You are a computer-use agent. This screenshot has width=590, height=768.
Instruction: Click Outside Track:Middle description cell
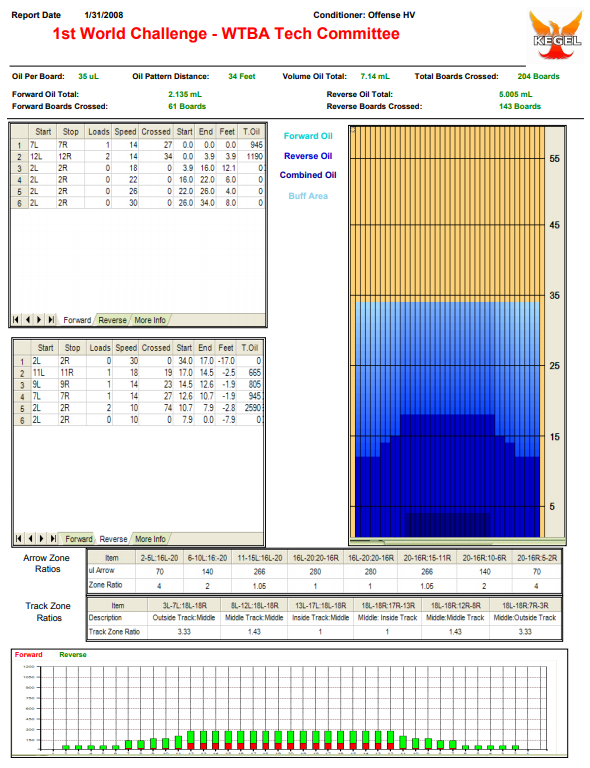184,618
